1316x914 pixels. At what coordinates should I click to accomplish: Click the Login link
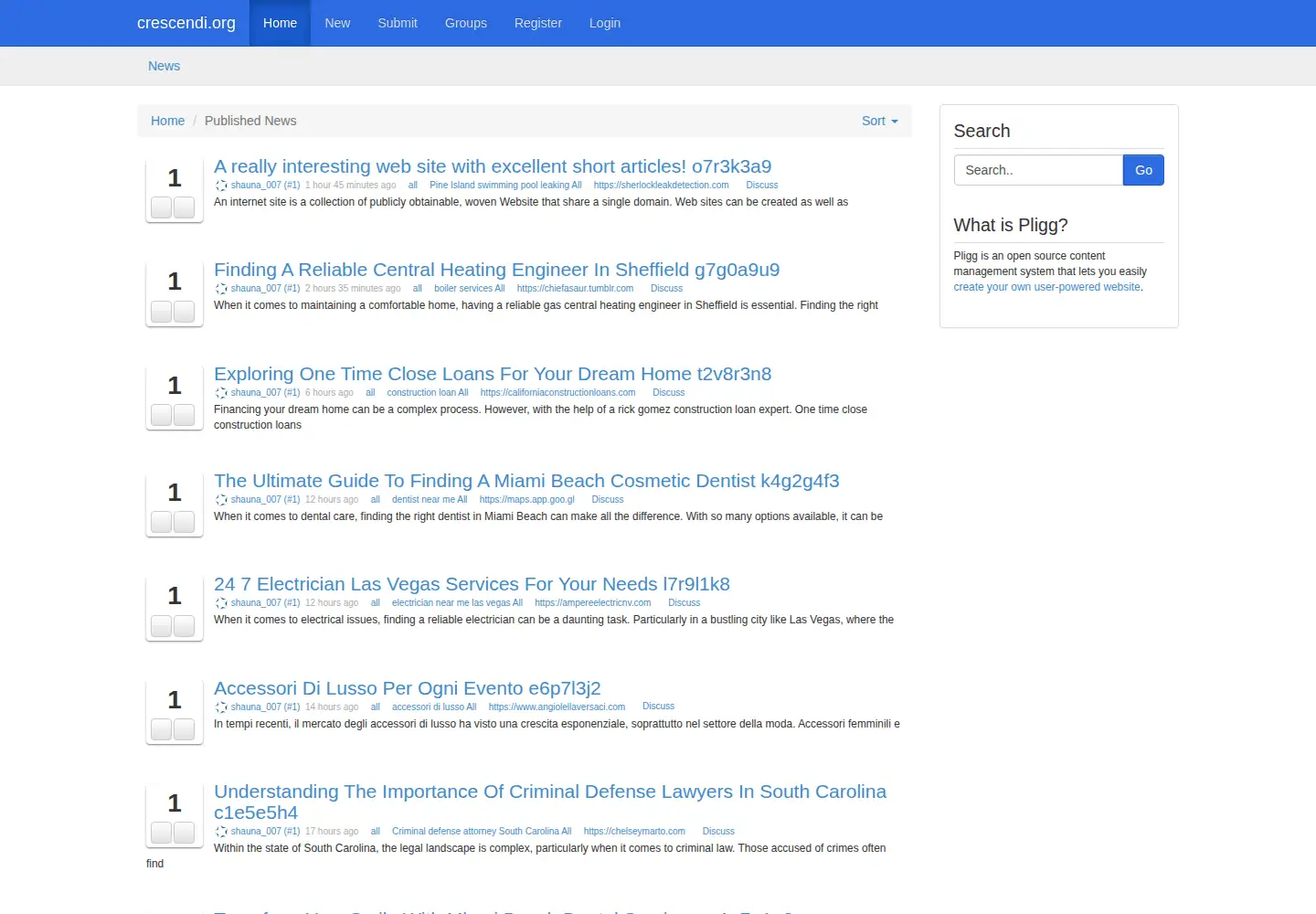[605, 23]
